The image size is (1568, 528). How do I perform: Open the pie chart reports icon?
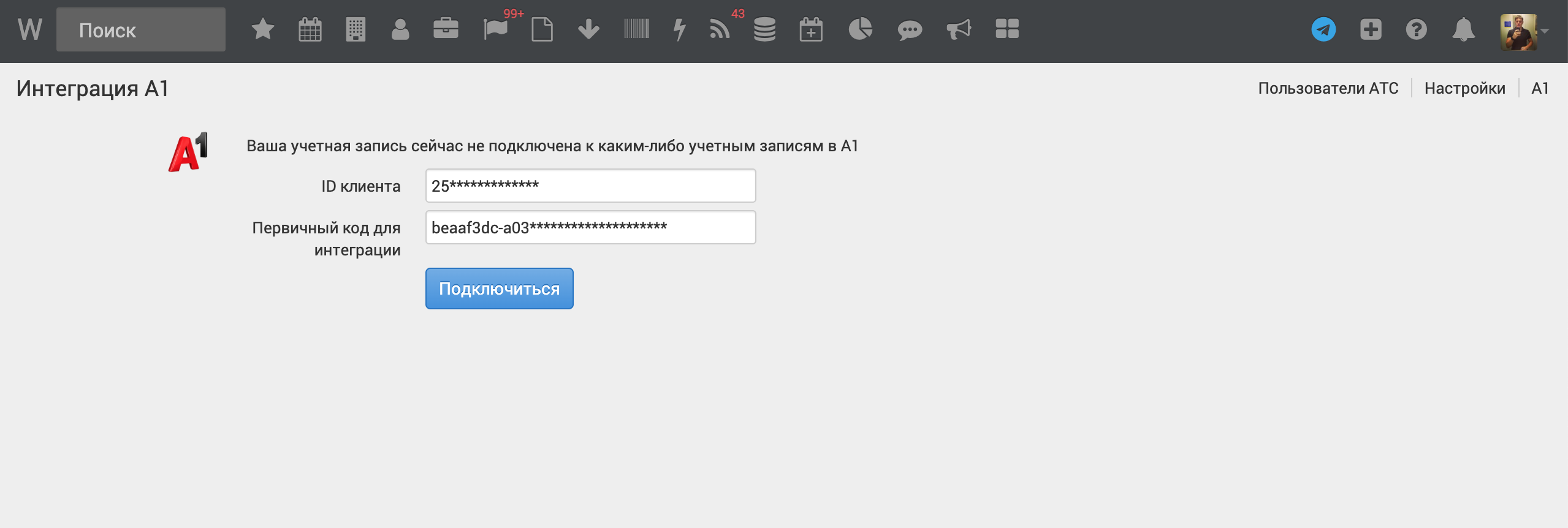click(x=860, y=29)
